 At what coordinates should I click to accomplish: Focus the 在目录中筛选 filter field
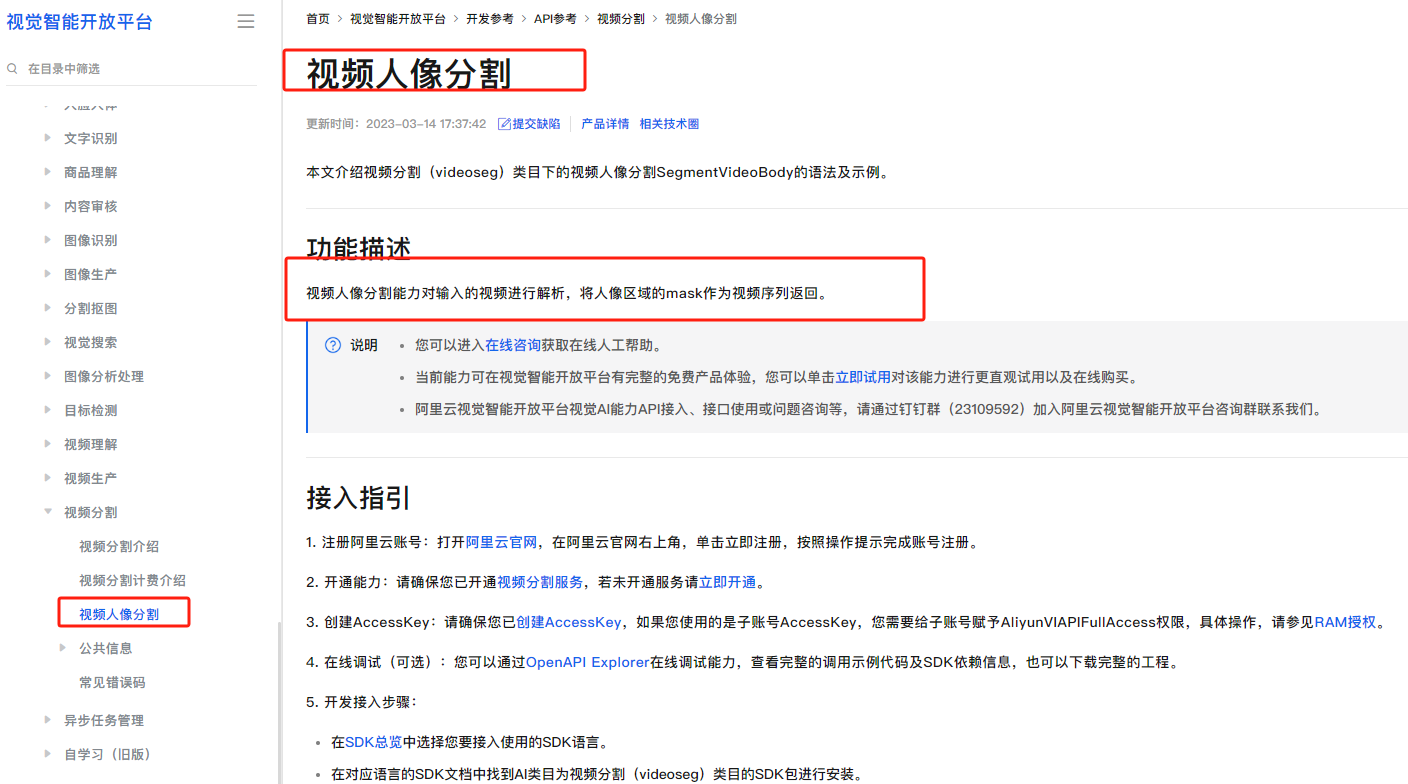coord(131,69)
